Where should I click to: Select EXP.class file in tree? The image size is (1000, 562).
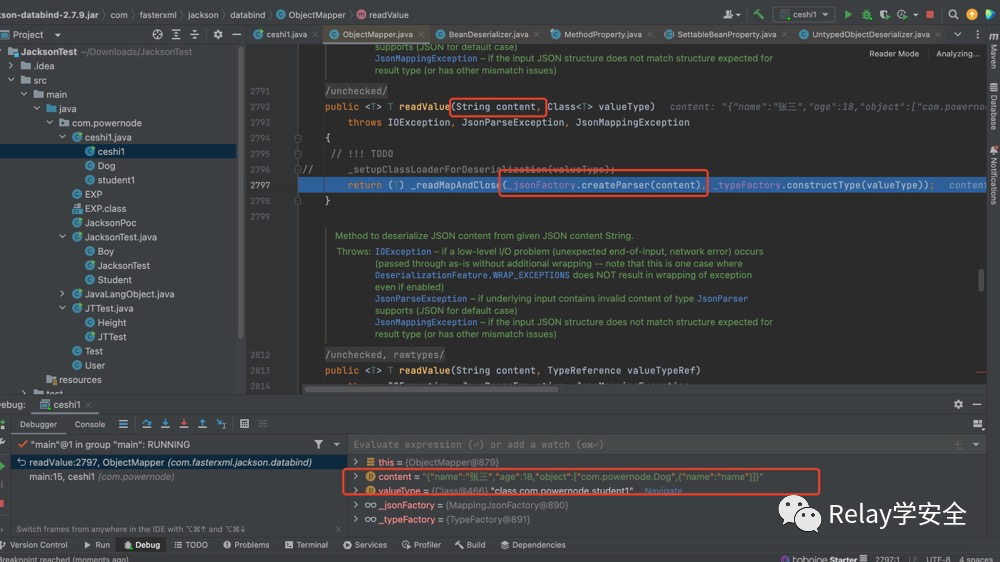click(105, 209)
